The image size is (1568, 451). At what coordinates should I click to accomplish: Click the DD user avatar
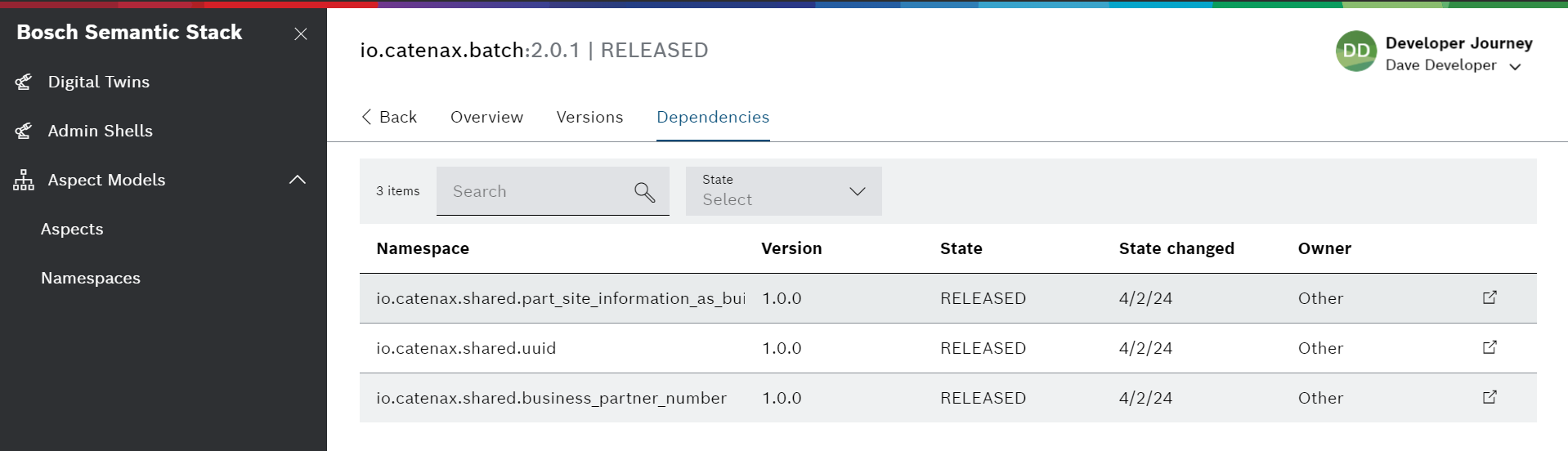coord(1355,51)
